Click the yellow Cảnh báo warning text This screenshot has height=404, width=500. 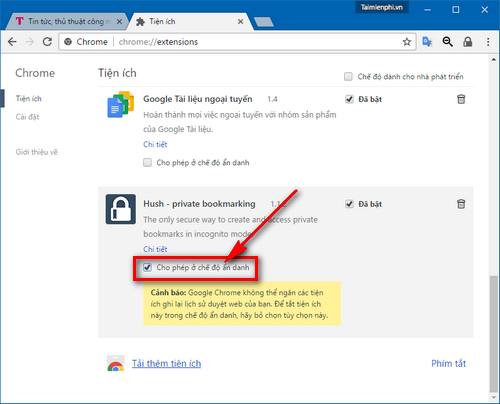pos(242,304)
